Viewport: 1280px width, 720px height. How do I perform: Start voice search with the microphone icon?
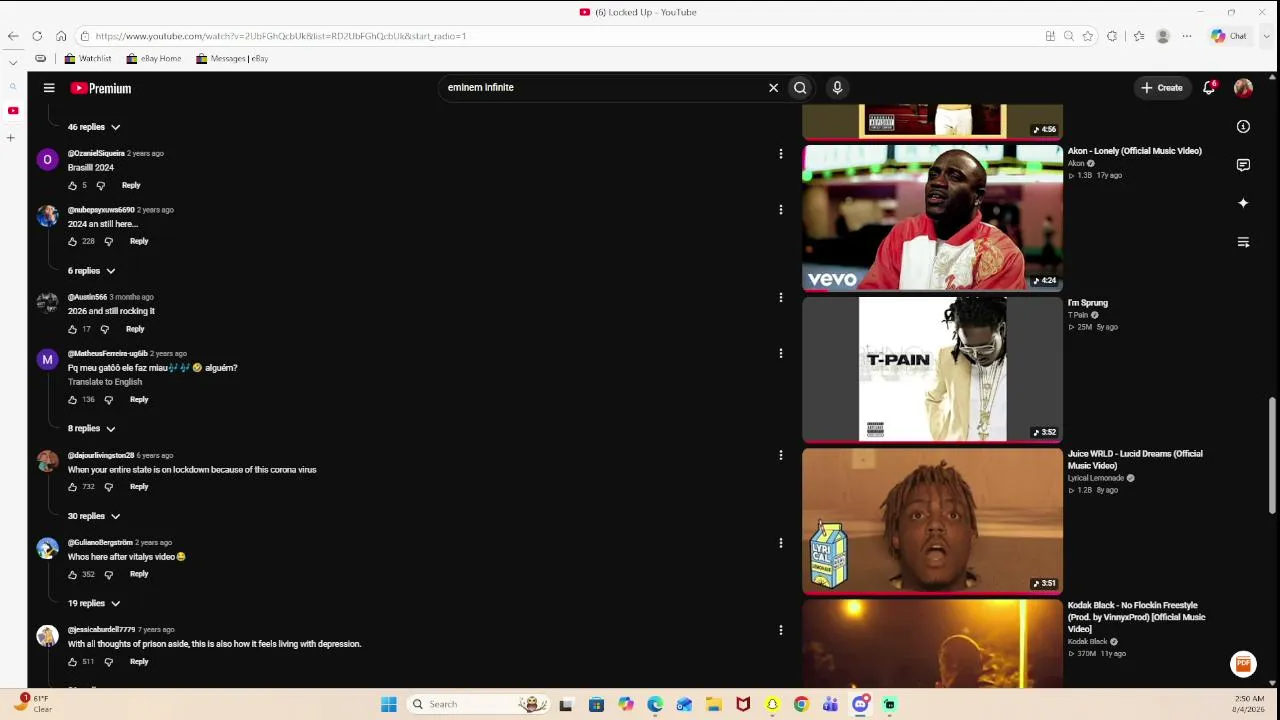pos(837,88)
